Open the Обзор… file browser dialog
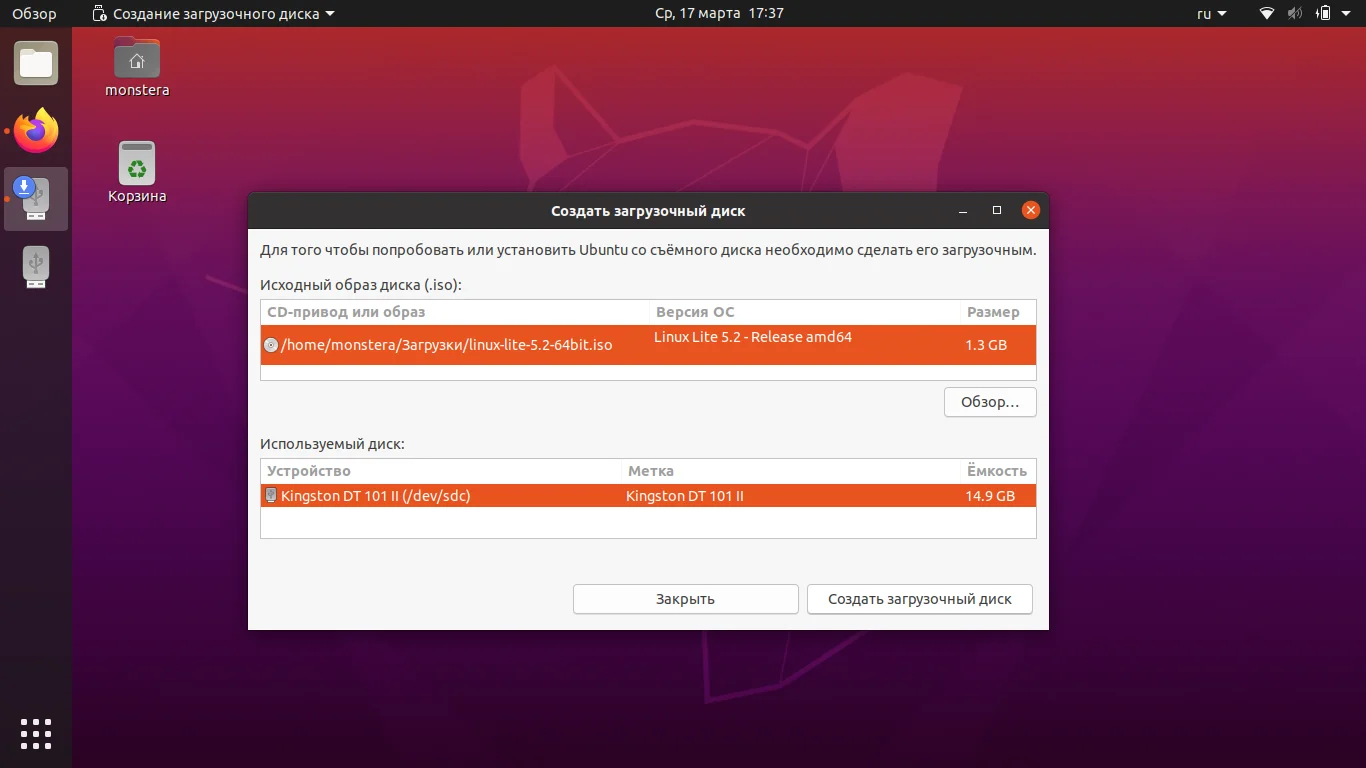1366x768 pixels. 990,402
